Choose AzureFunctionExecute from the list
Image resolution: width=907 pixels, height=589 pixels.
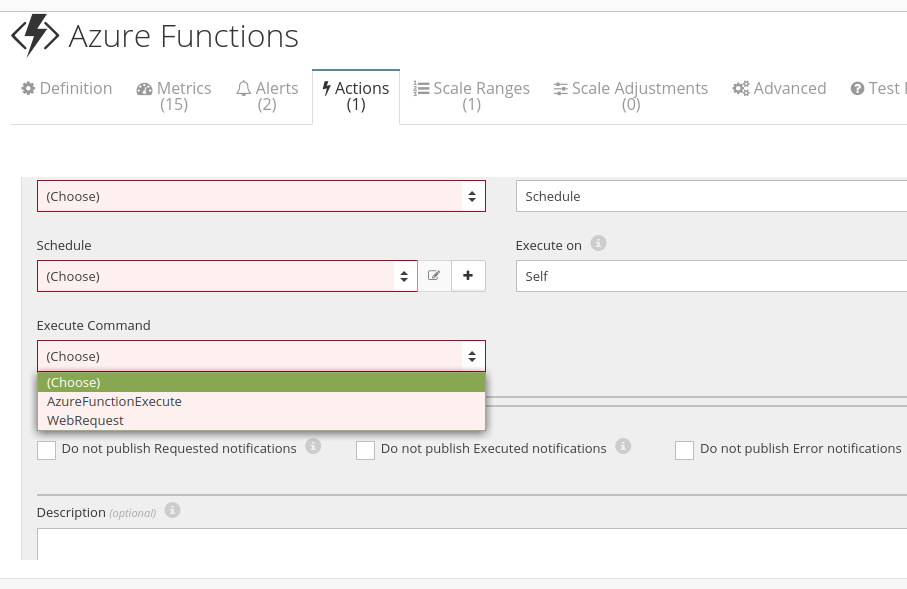coord(261,402)
